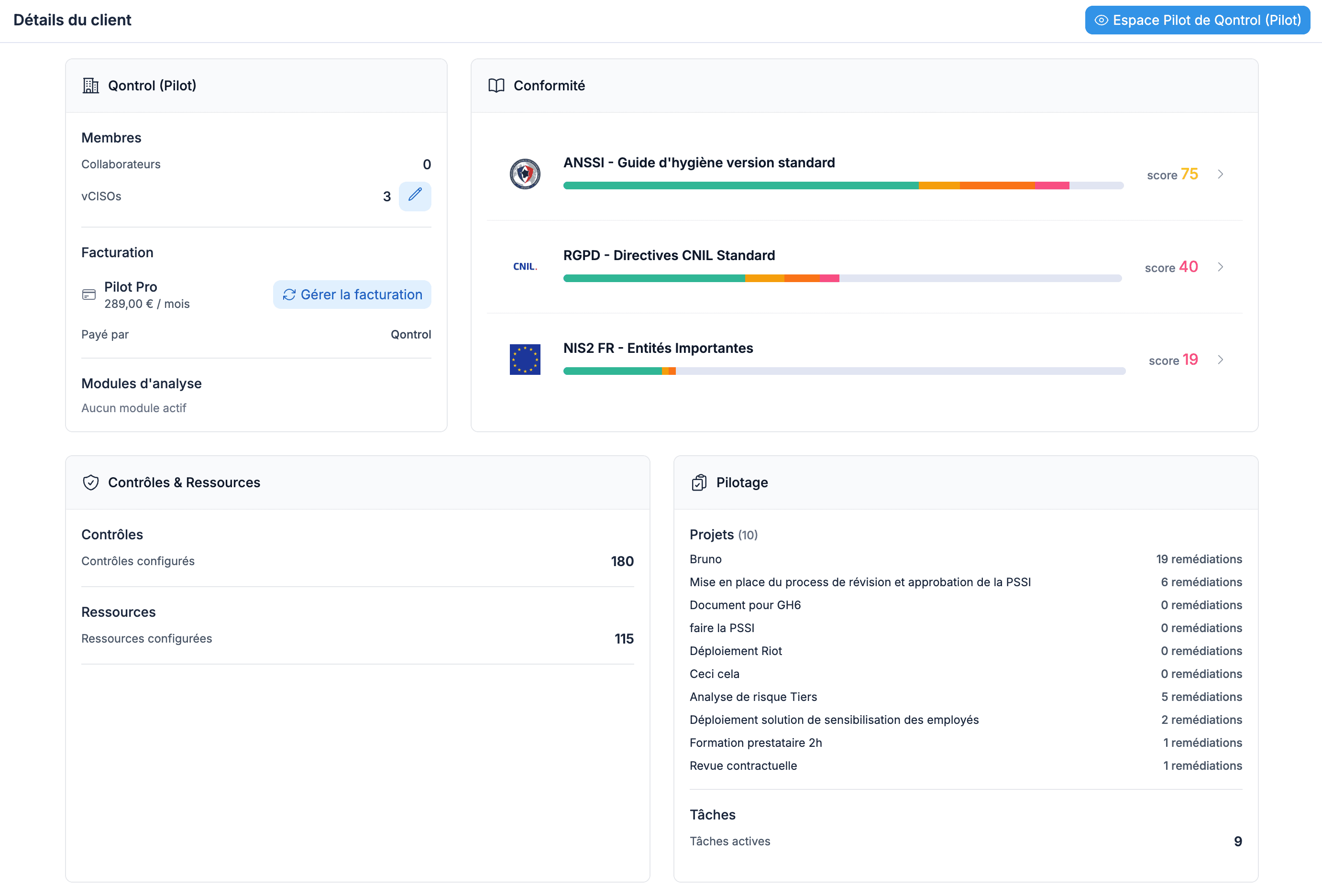Viewport: 1322px width, 896px height.
Task: Expand the ANSSI framework with its chevron arrow
Action: click(1220, 174)
